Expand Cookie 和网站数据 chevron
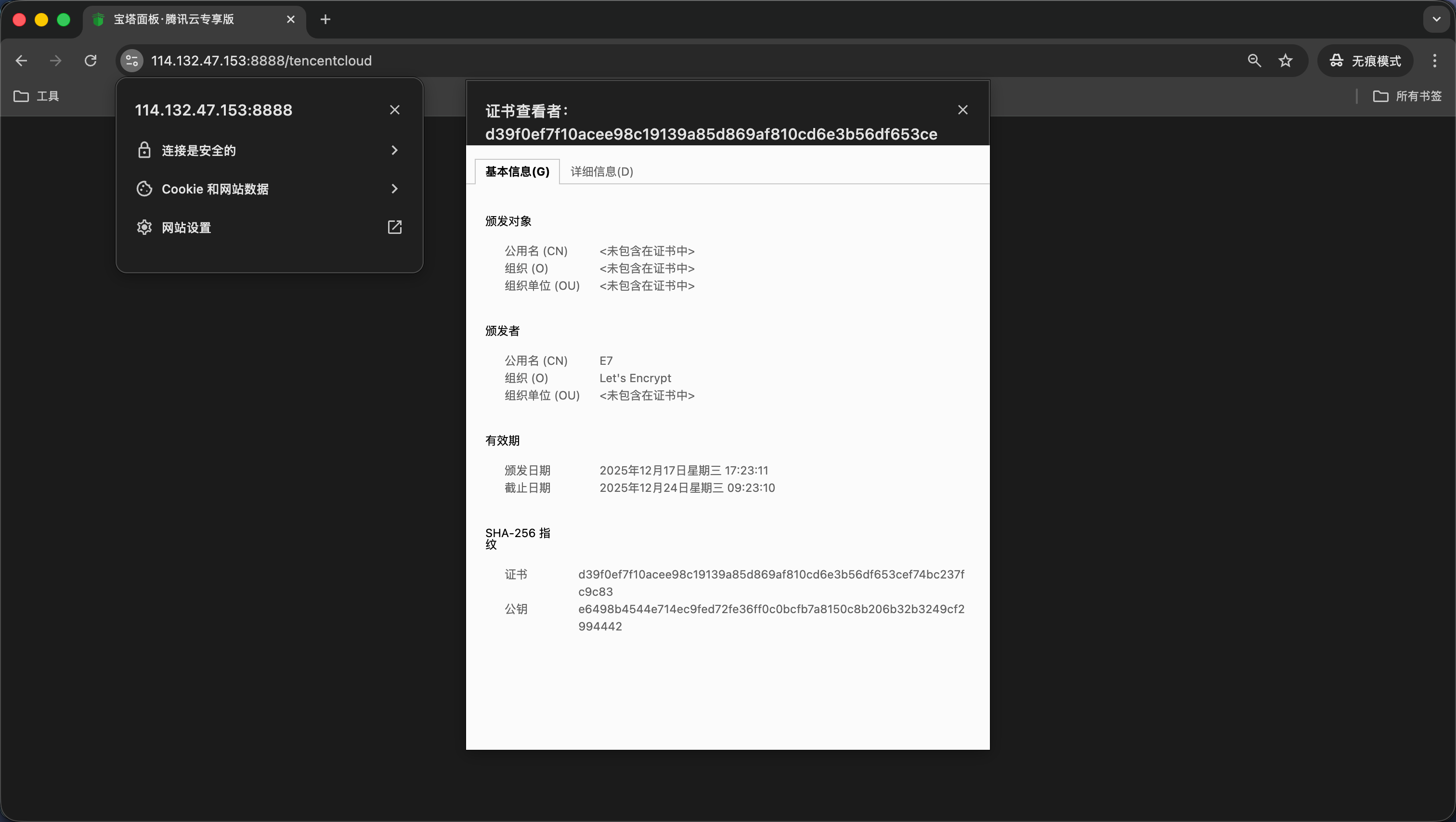 394,189
